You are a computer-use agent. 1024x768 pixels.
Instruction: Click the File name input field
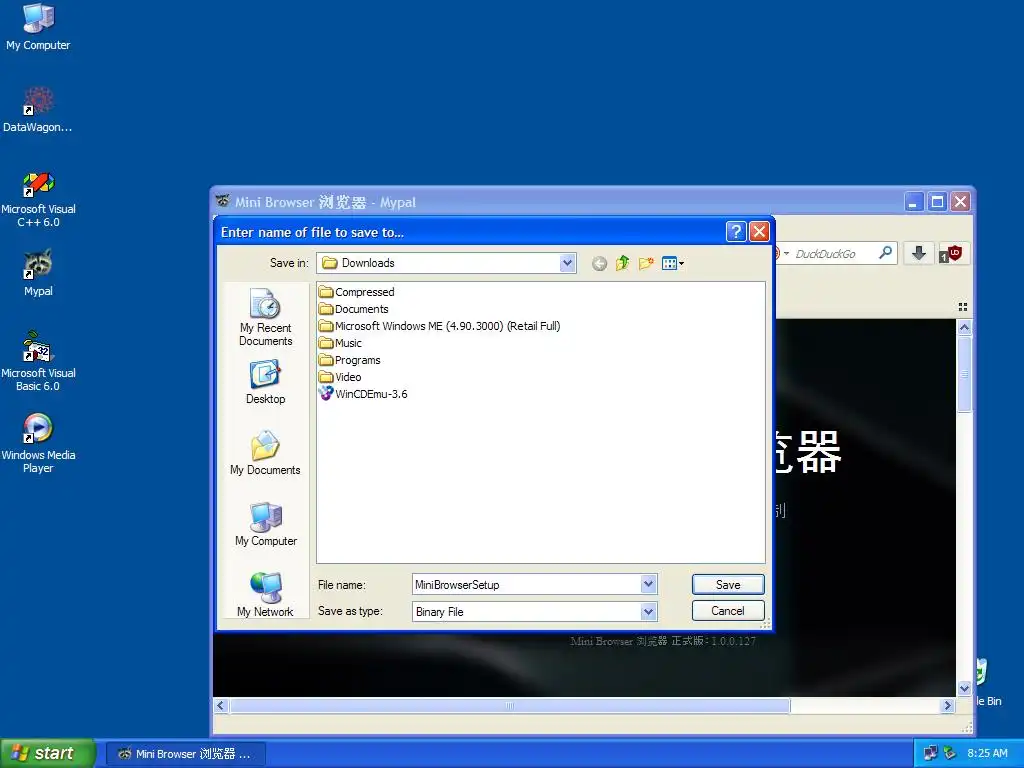[x=526, y=584]
